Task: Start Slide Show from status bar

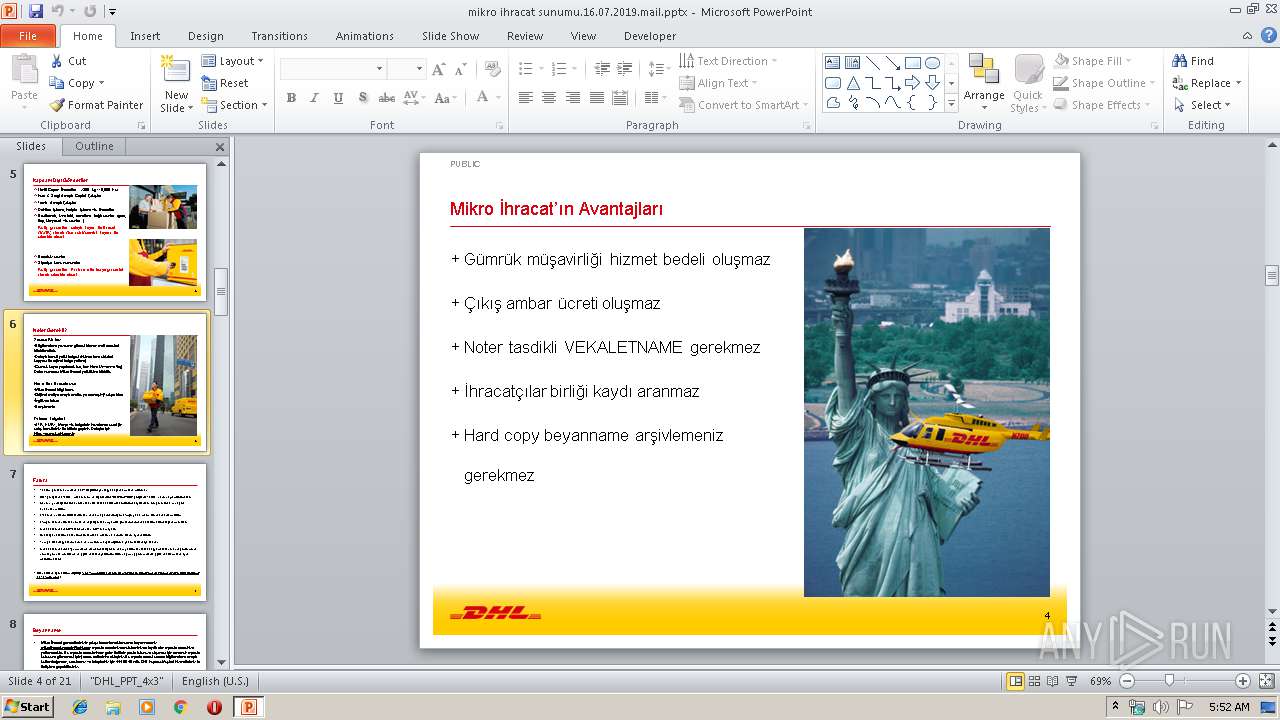Action: click(x=1071, y=681)
